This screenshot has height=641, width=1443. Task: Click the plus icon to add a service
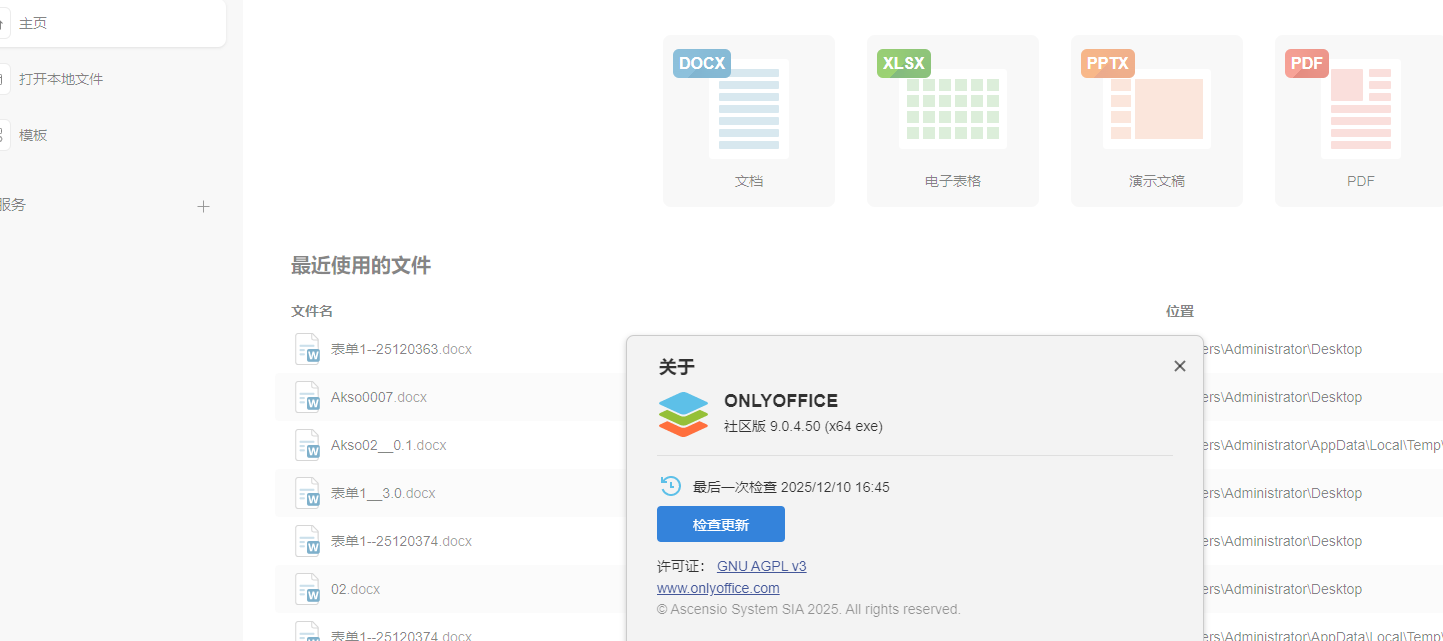click(204, 207)
